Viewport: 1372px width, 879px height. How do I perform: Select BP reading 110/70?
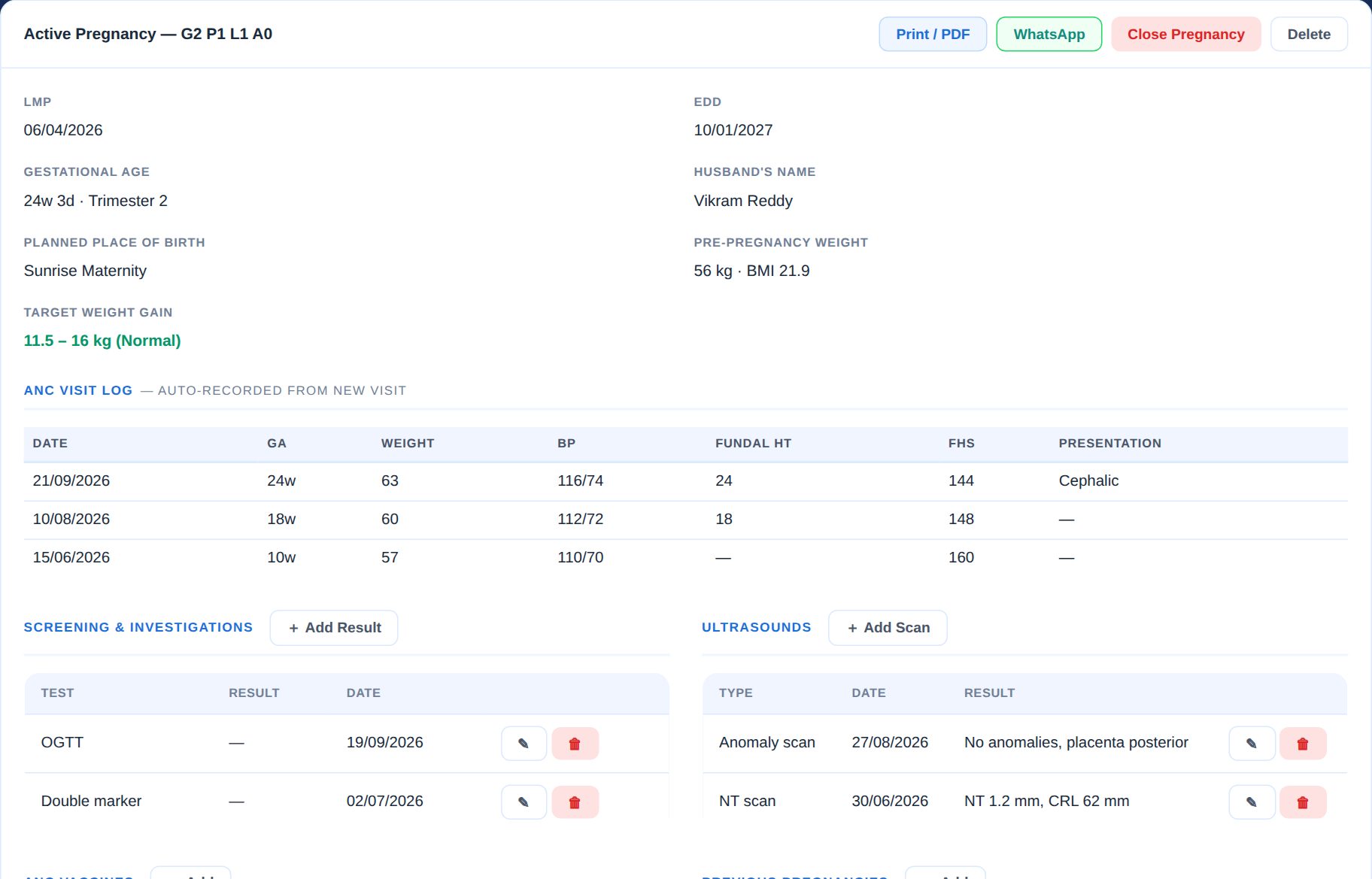point(580,557)
